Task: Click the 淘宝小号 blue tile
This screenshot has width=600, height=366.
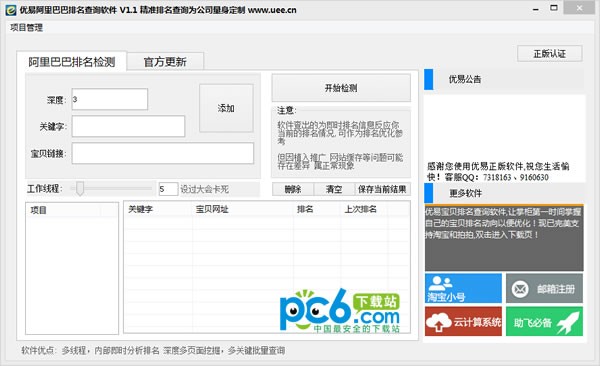Action: [x=463, y=288]
